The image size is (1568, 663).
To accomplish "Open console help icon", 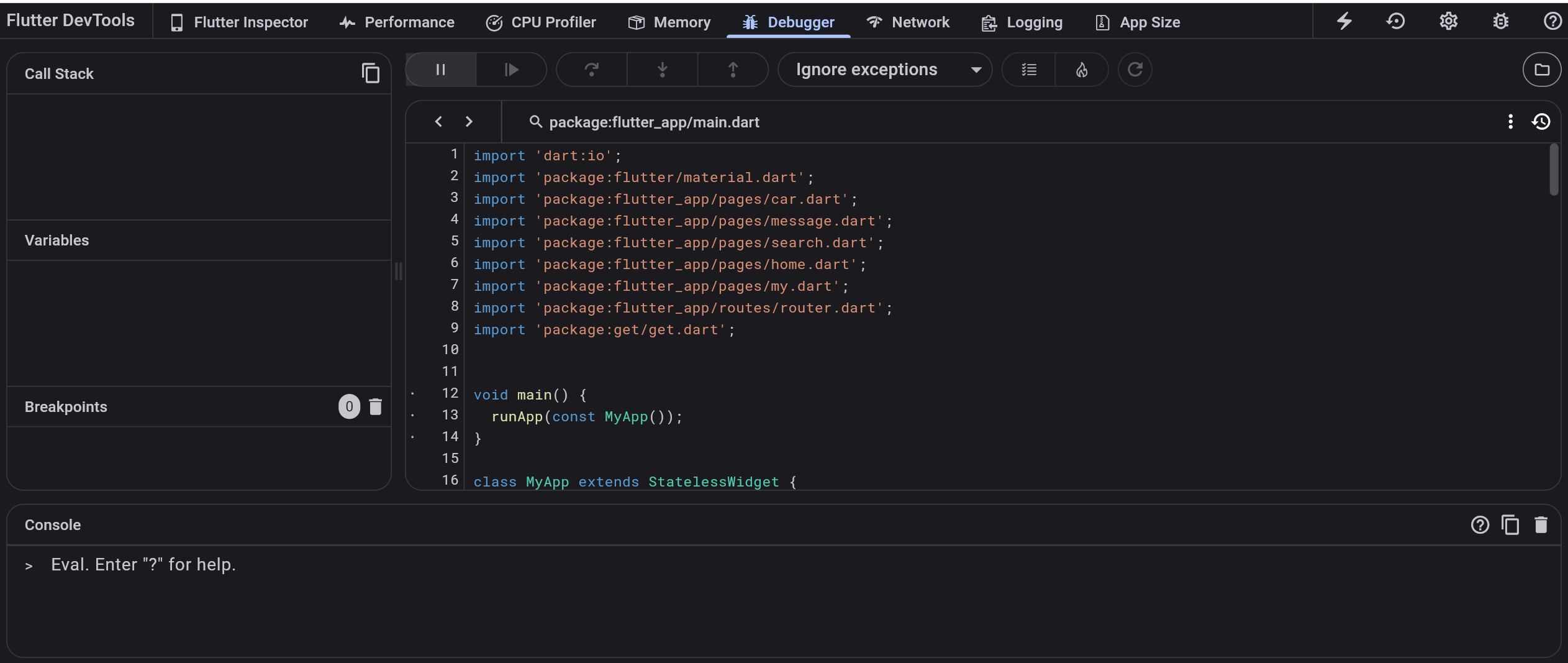I will click(x=1480, y=525).
